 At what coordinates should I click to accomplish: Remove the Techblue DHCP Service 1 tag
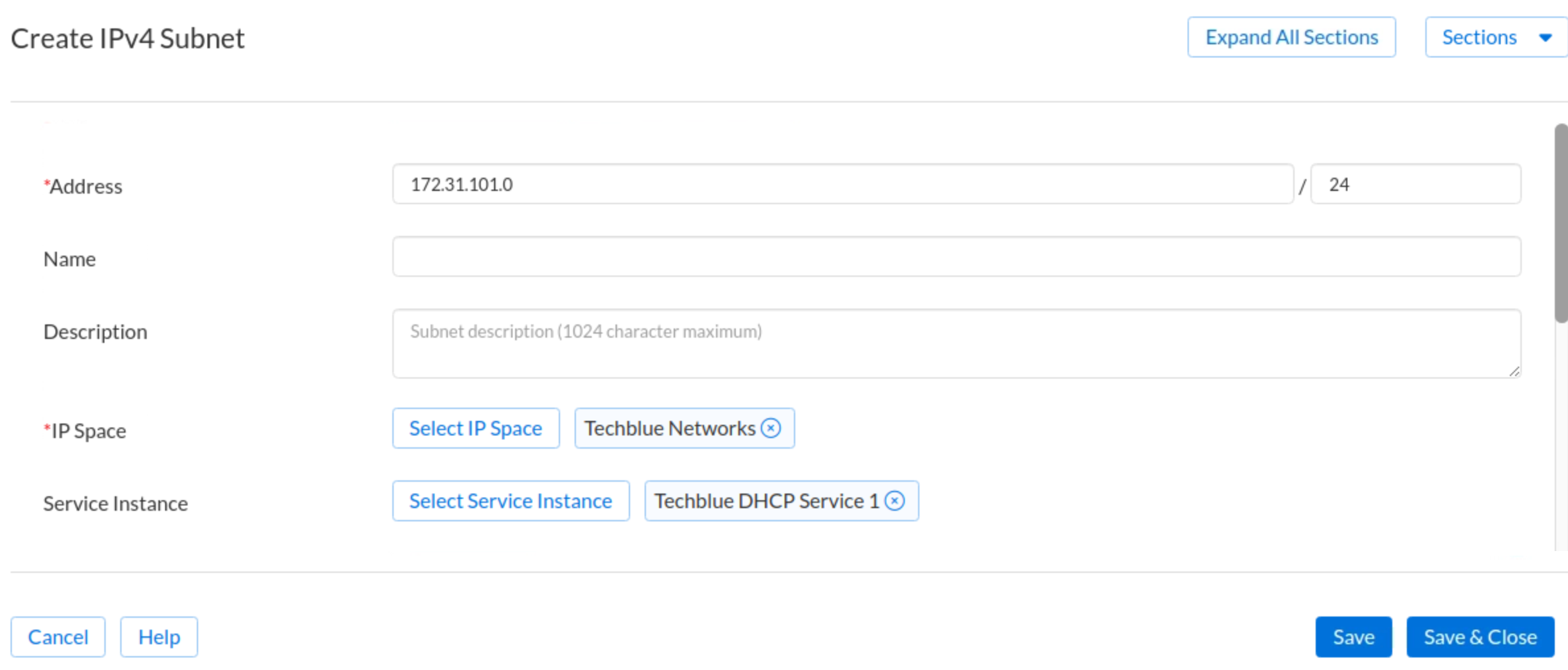click(x=894, y=501)
